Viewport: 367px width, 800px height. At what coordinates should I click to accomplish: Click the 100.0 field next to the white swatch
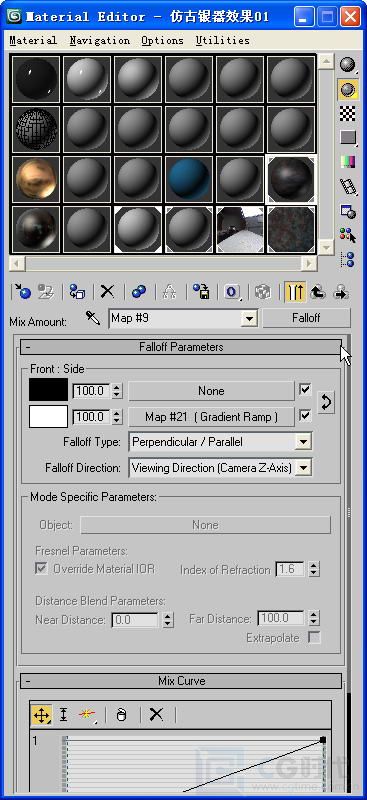92,417
